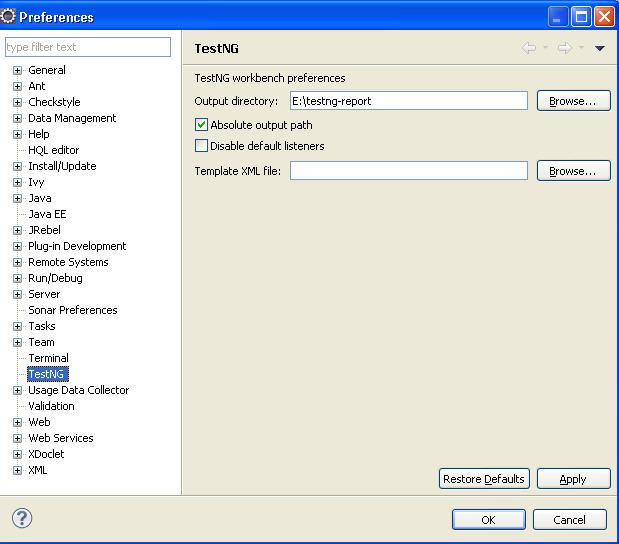
Task: Expand the Tasks tree node
Action: click(x=17, y=326)
